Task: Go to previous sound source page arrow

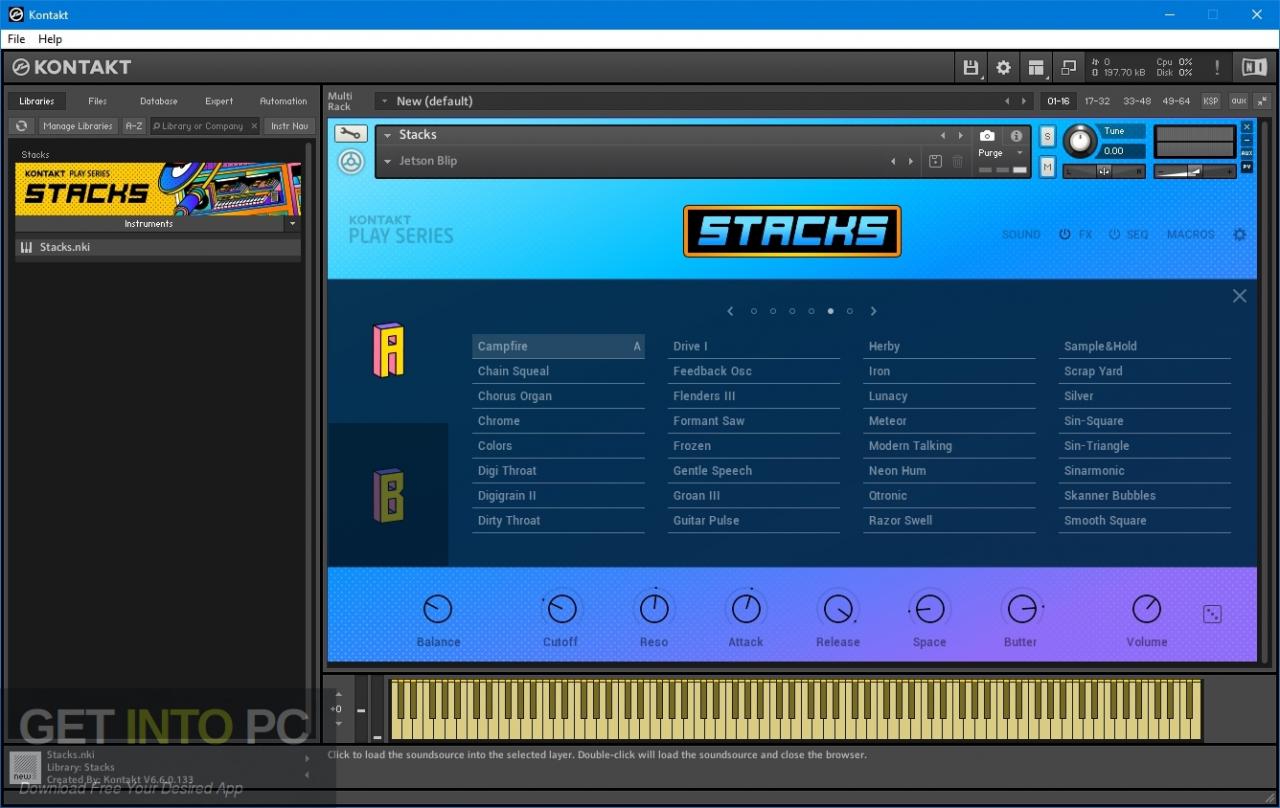Action: [x=730, y=311]
